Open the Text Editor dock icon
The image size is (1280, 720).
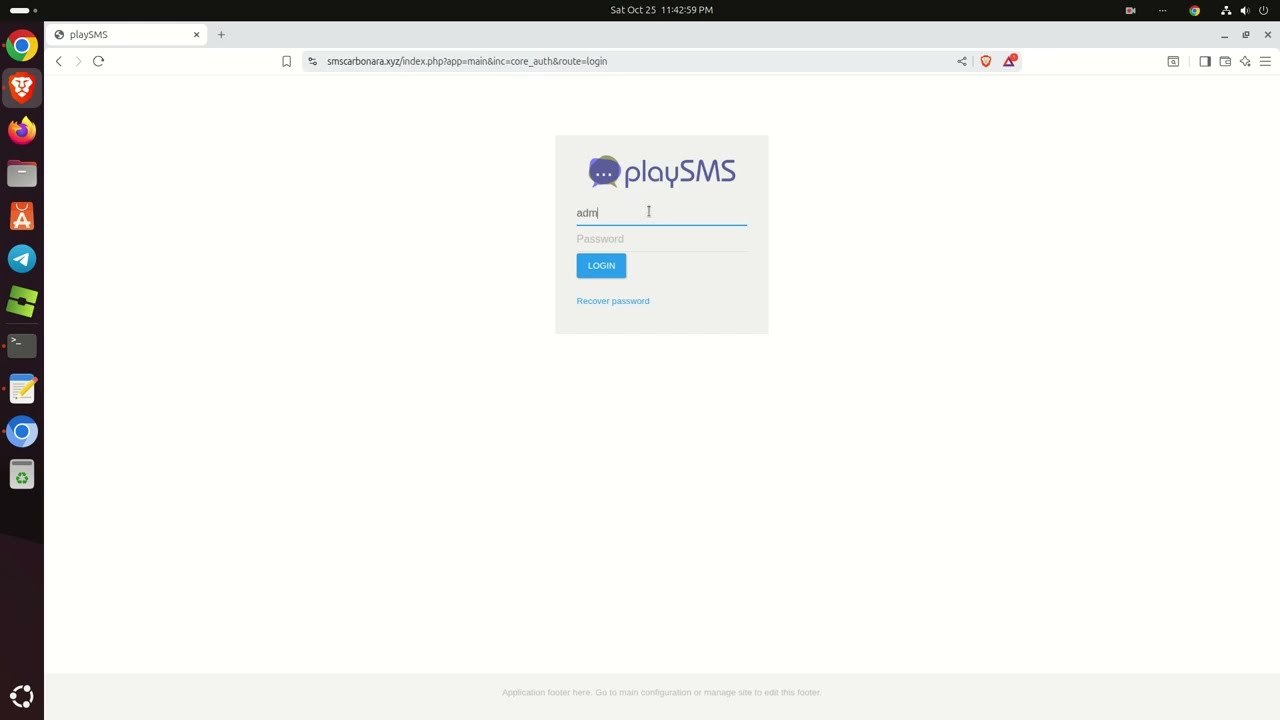click(22, 388)
